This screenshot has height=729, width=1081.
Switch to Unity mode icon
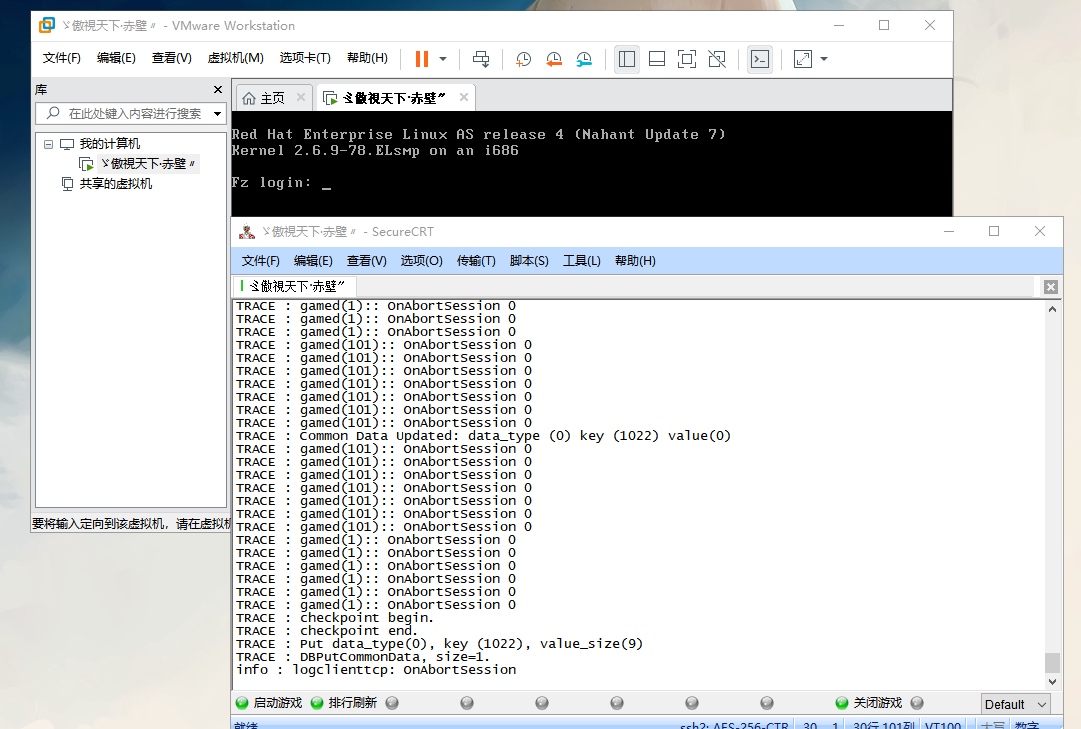pos(717,59)
